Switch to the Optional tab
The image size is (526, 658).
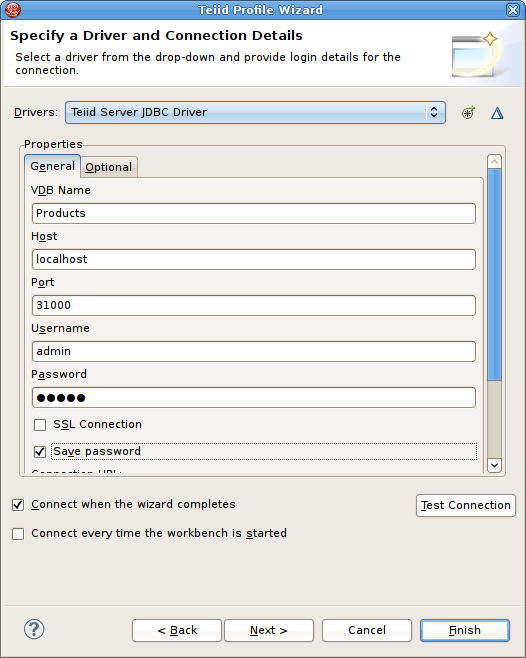coord(109,167)
